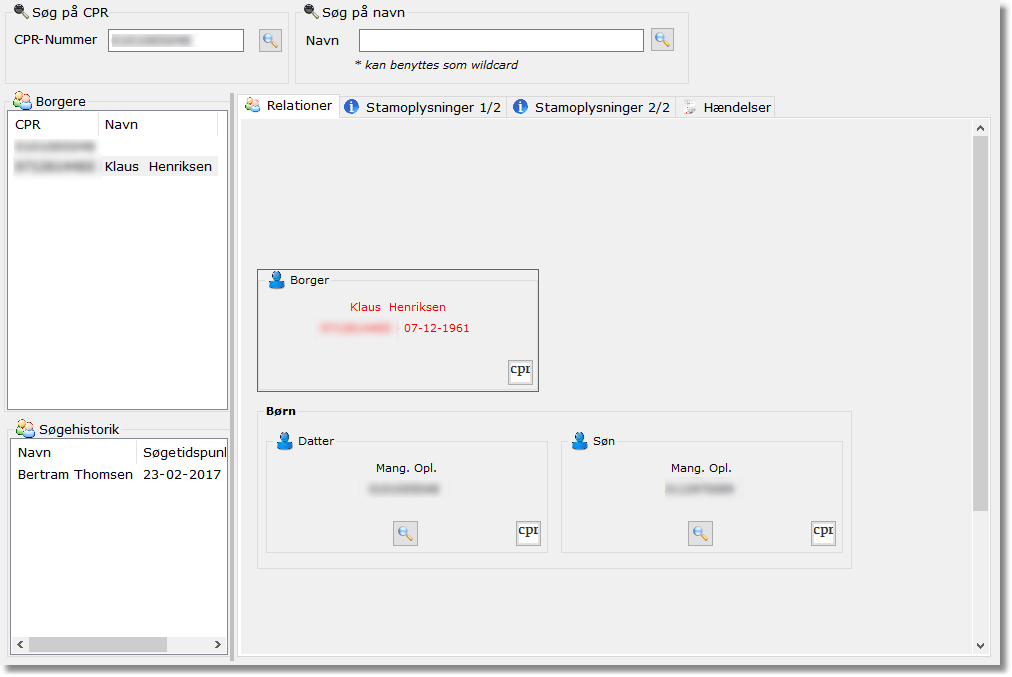
Task: Sort Borgere list by Navn column header
Action: 158,125
